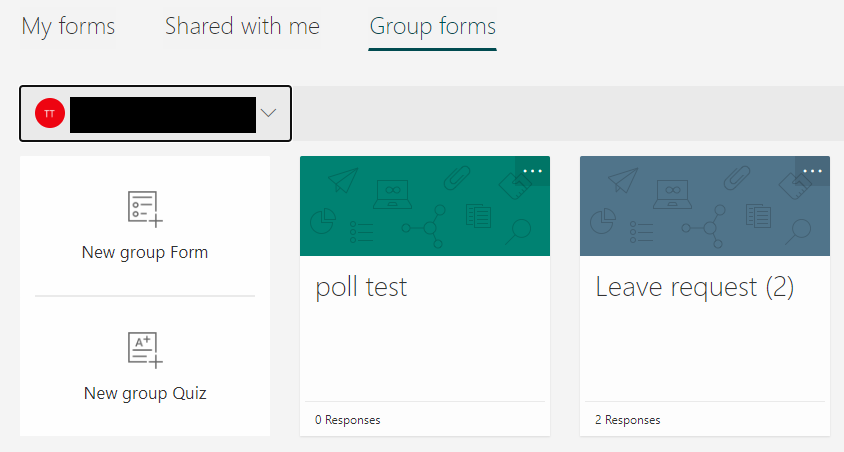The height and width of the screenshot is (452, 844).
Task: Click the 0 Responses text
Action: [x=348, y=420]
